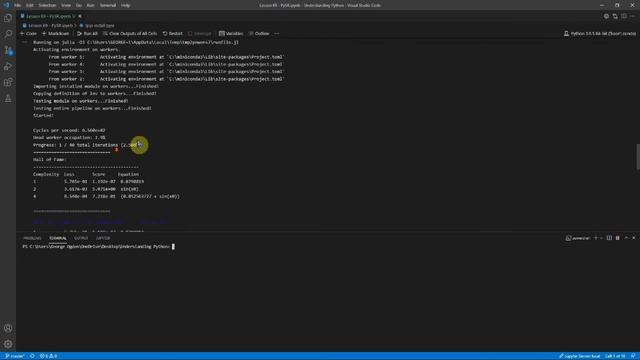
Task: Select the Python kernel picker
Action: click(600, 33)
